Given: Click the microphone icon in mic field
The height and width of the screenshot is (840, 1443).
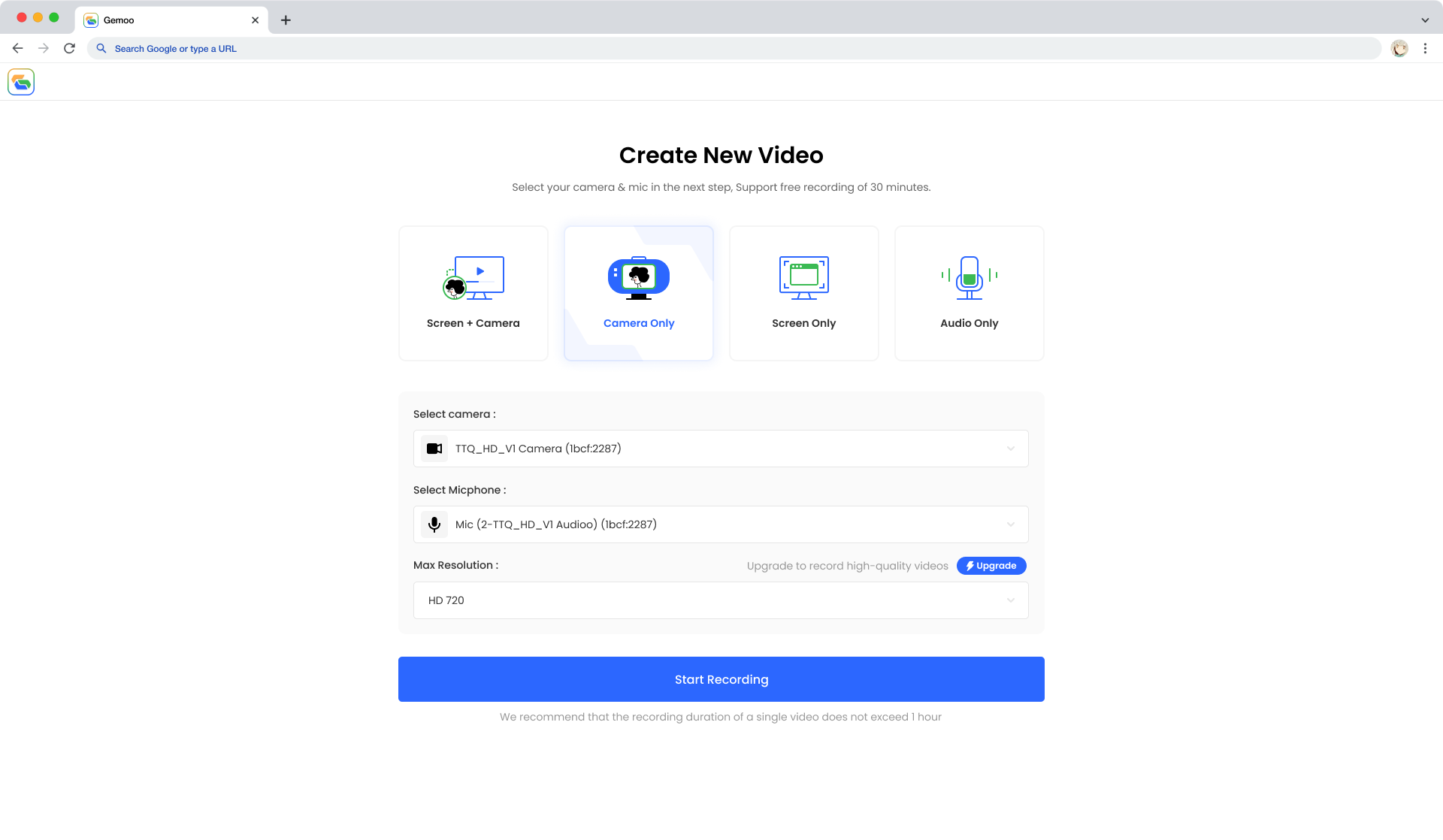Looking at the screenshot, I should coord(434,524).
